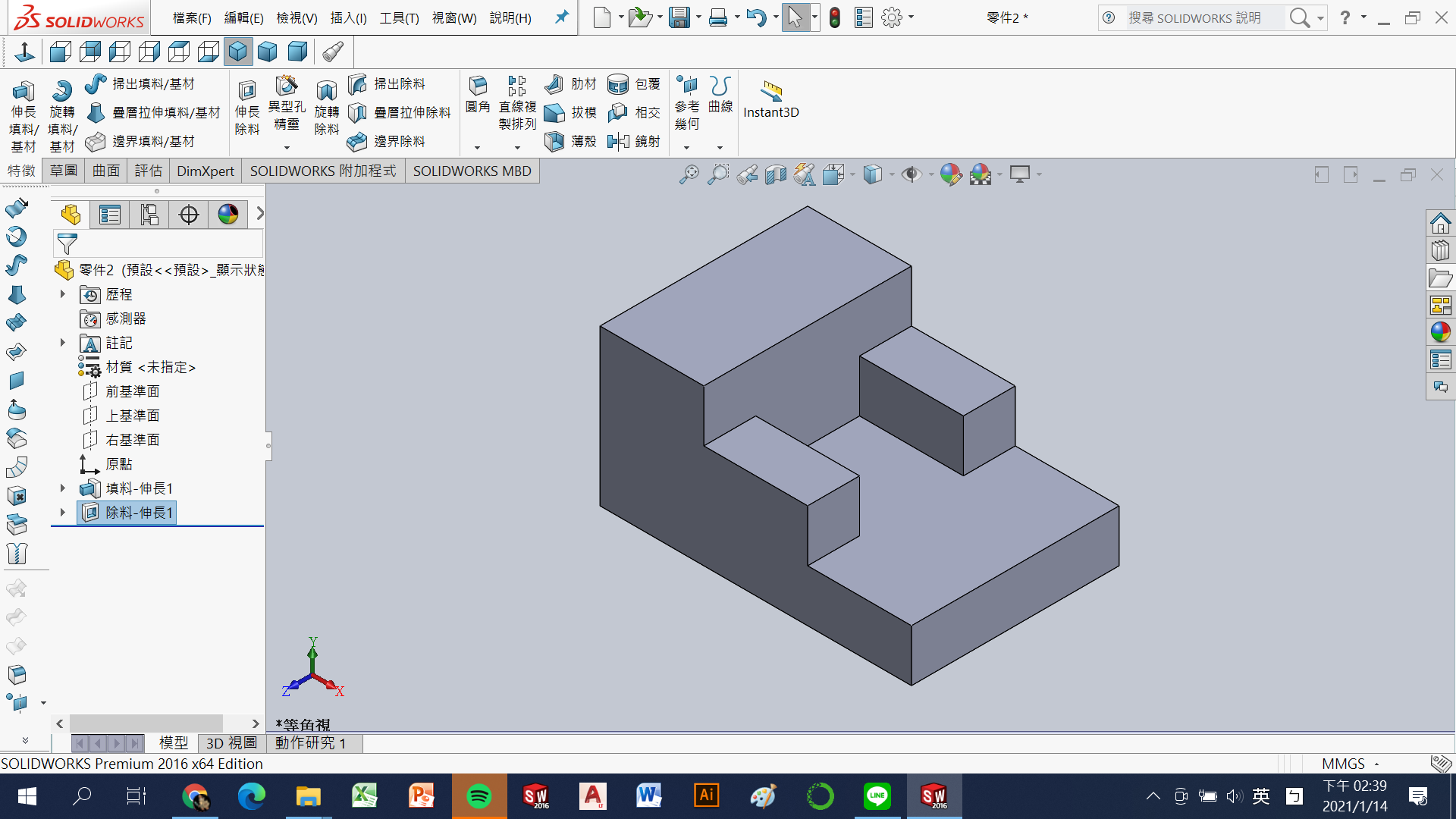The image size is (1456, 819).
Task: Select the Fillet (圓角) tool
Action: point(478,95)
